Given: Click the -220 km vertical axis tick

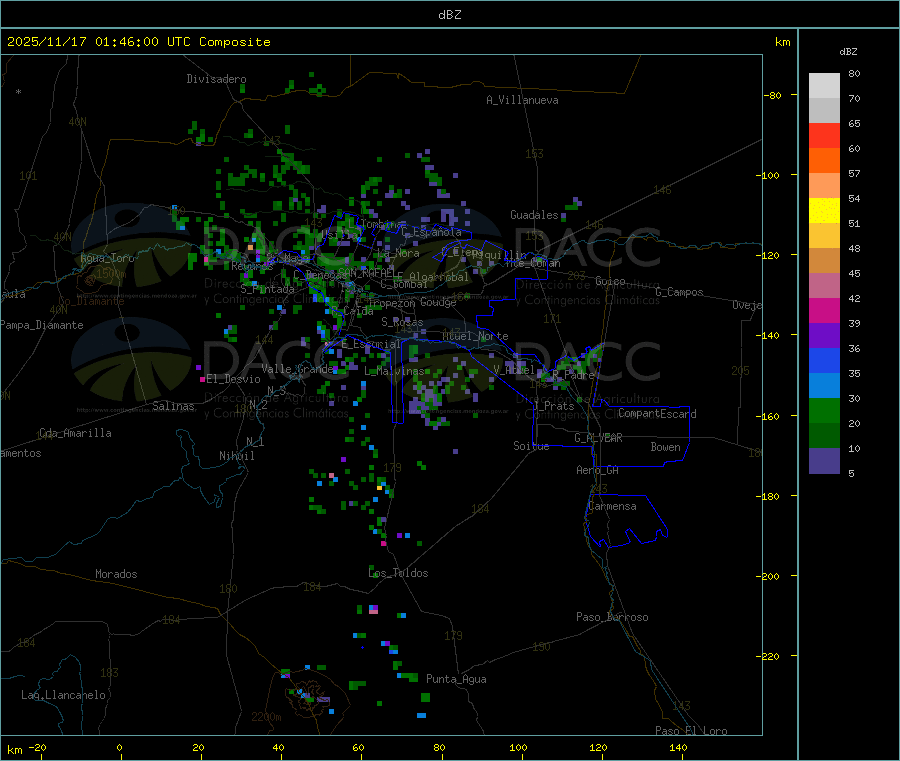Looking at the screenshot, I should click(x=770, y=657).
